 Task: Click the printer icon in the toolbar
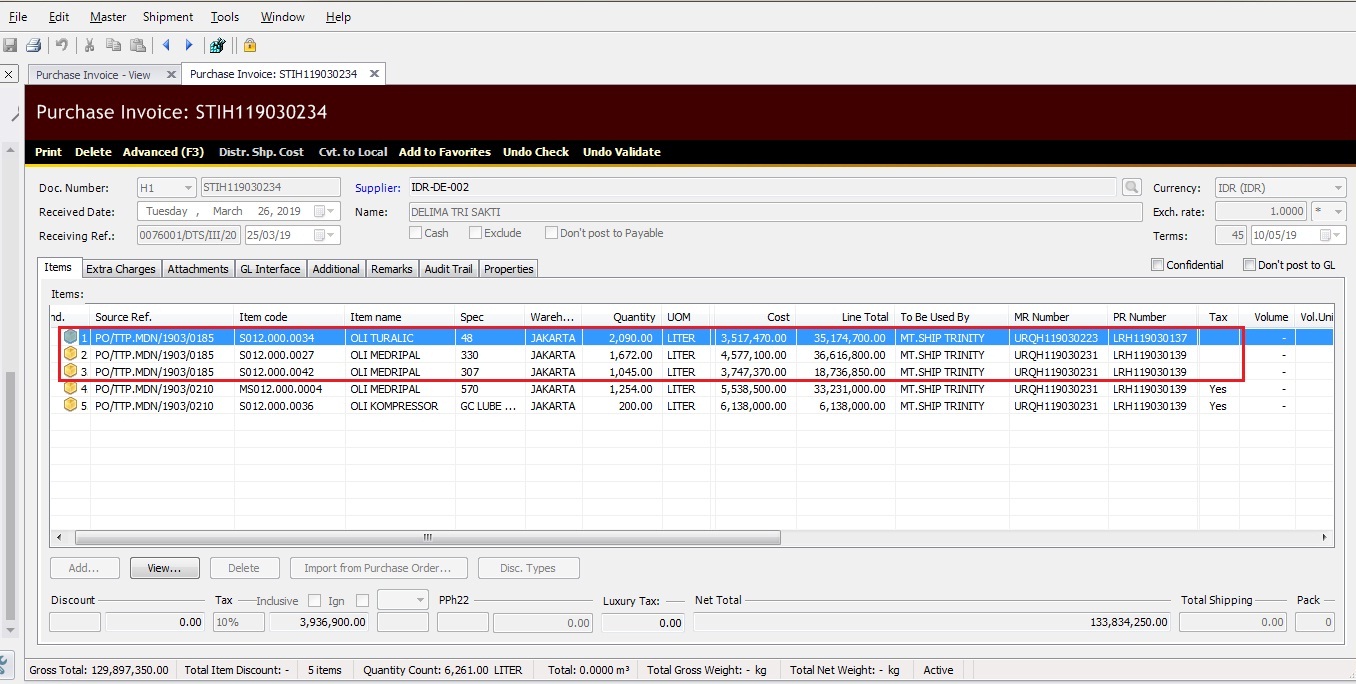click(x=33, y=45)
